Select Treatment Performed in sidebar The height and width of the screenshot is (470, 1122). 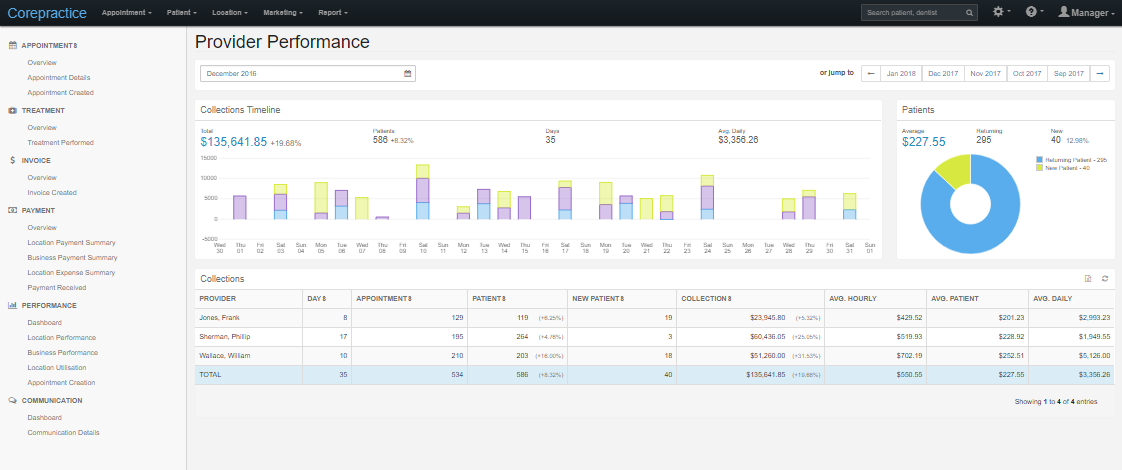coord(60,142)
